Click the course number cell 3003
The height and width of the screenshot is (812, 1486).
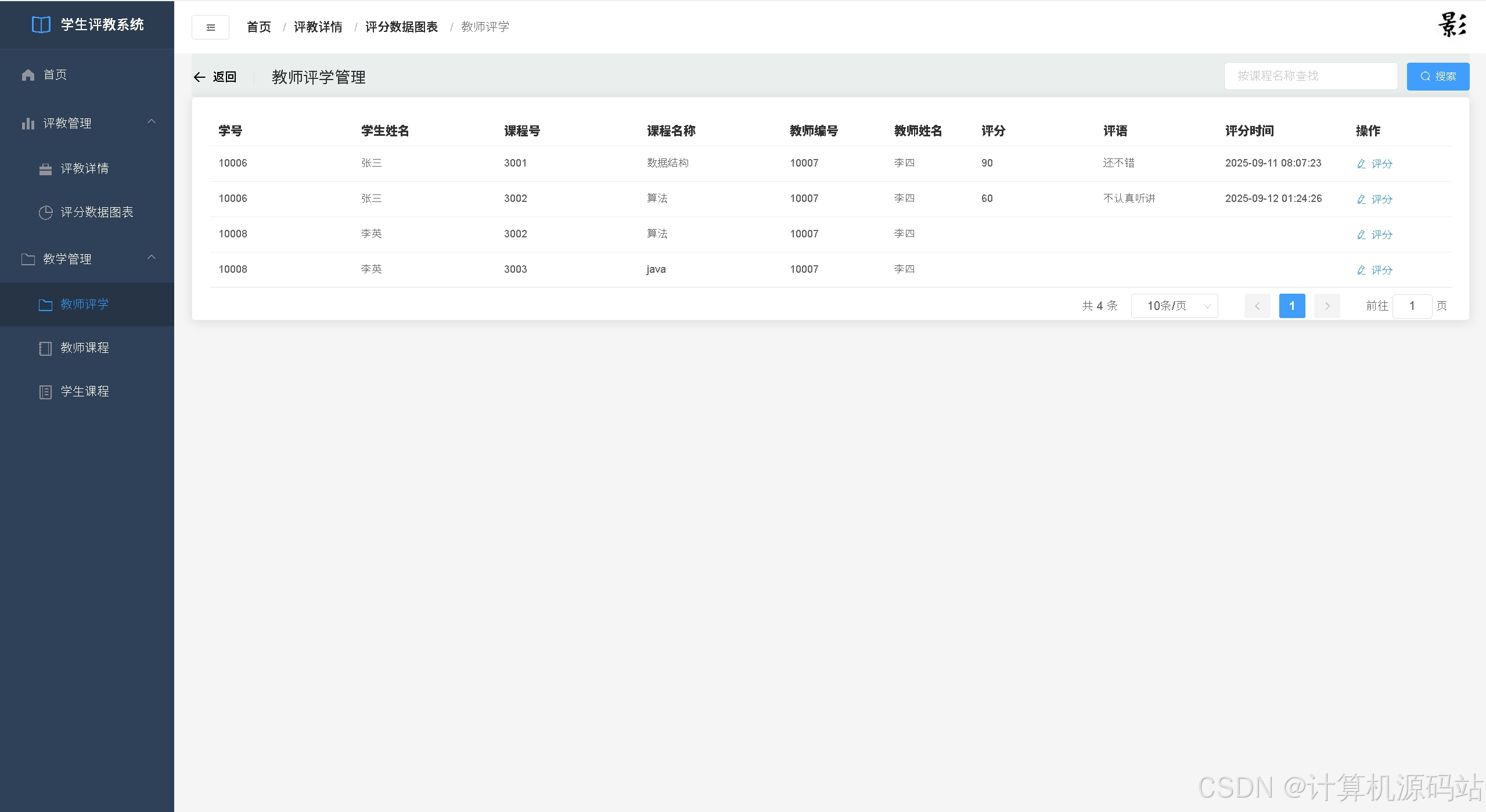515,269
